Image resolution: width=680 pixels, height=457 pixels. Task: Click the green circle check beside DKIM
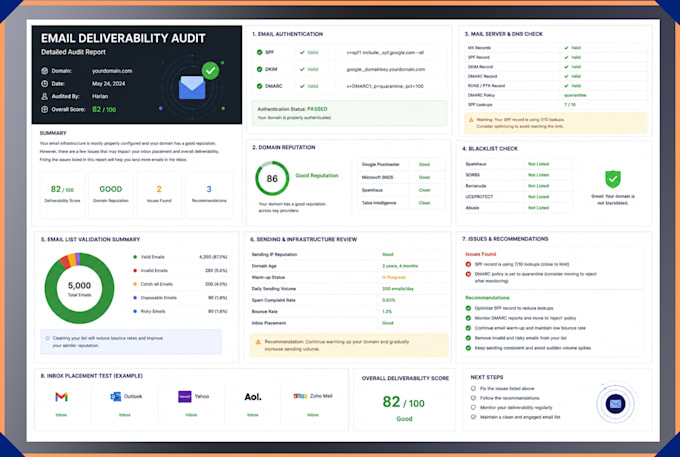259,69
